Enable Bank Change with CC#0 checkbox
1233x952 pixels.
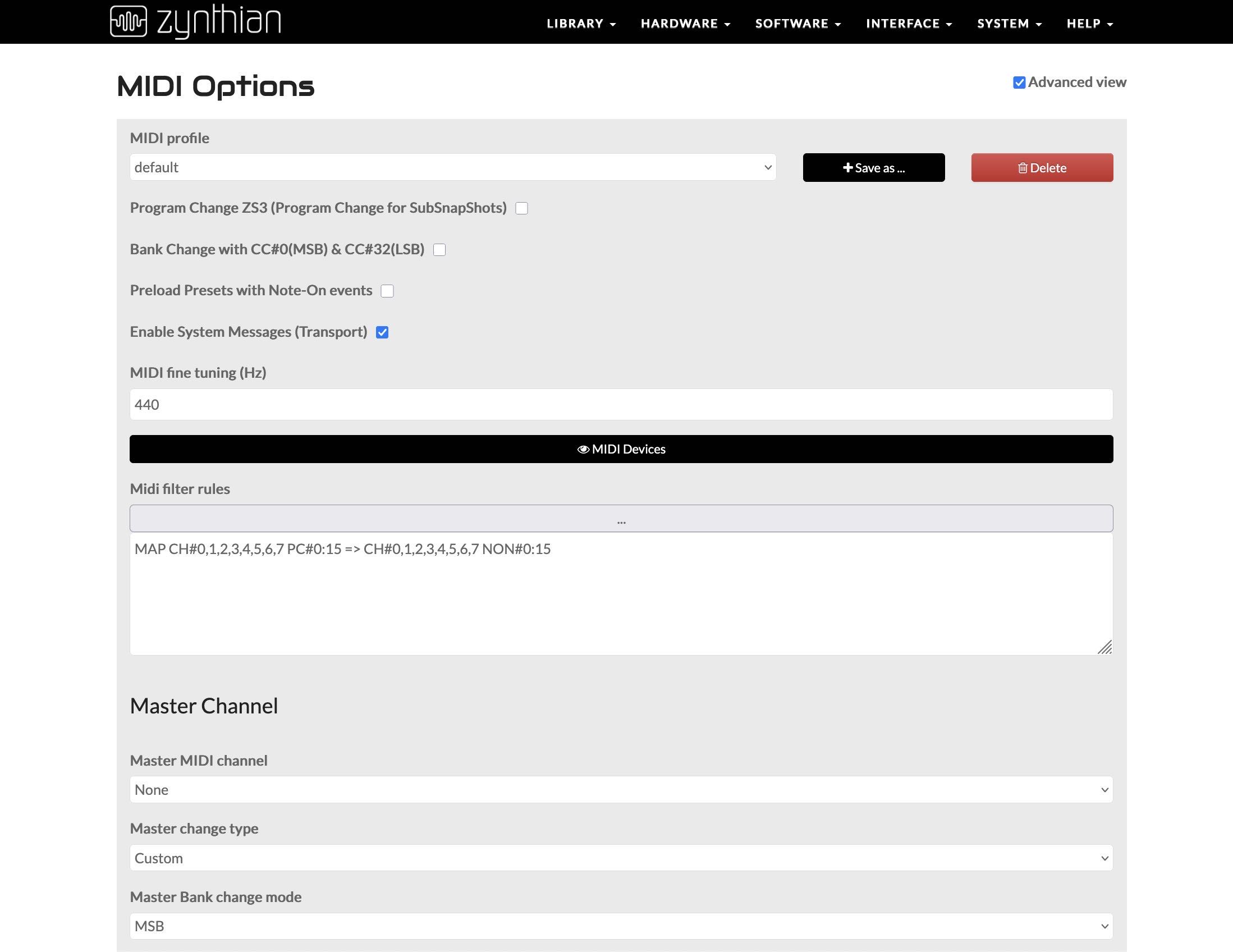point(439,250)
